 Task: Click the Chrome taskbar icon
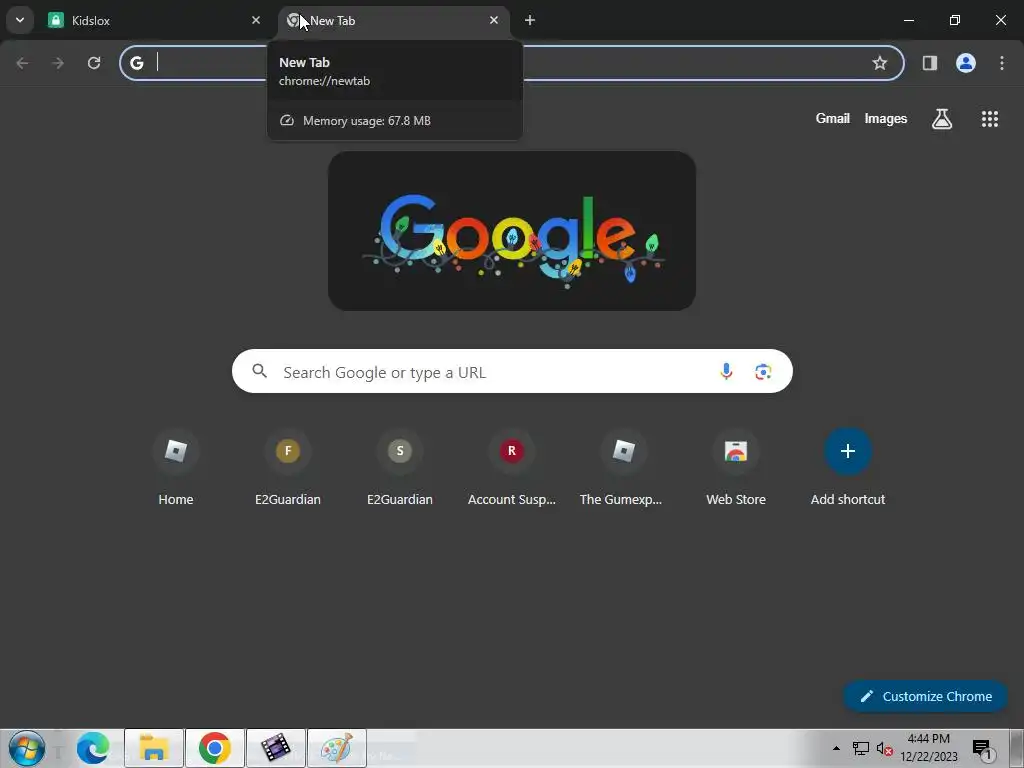coord(214,748)
